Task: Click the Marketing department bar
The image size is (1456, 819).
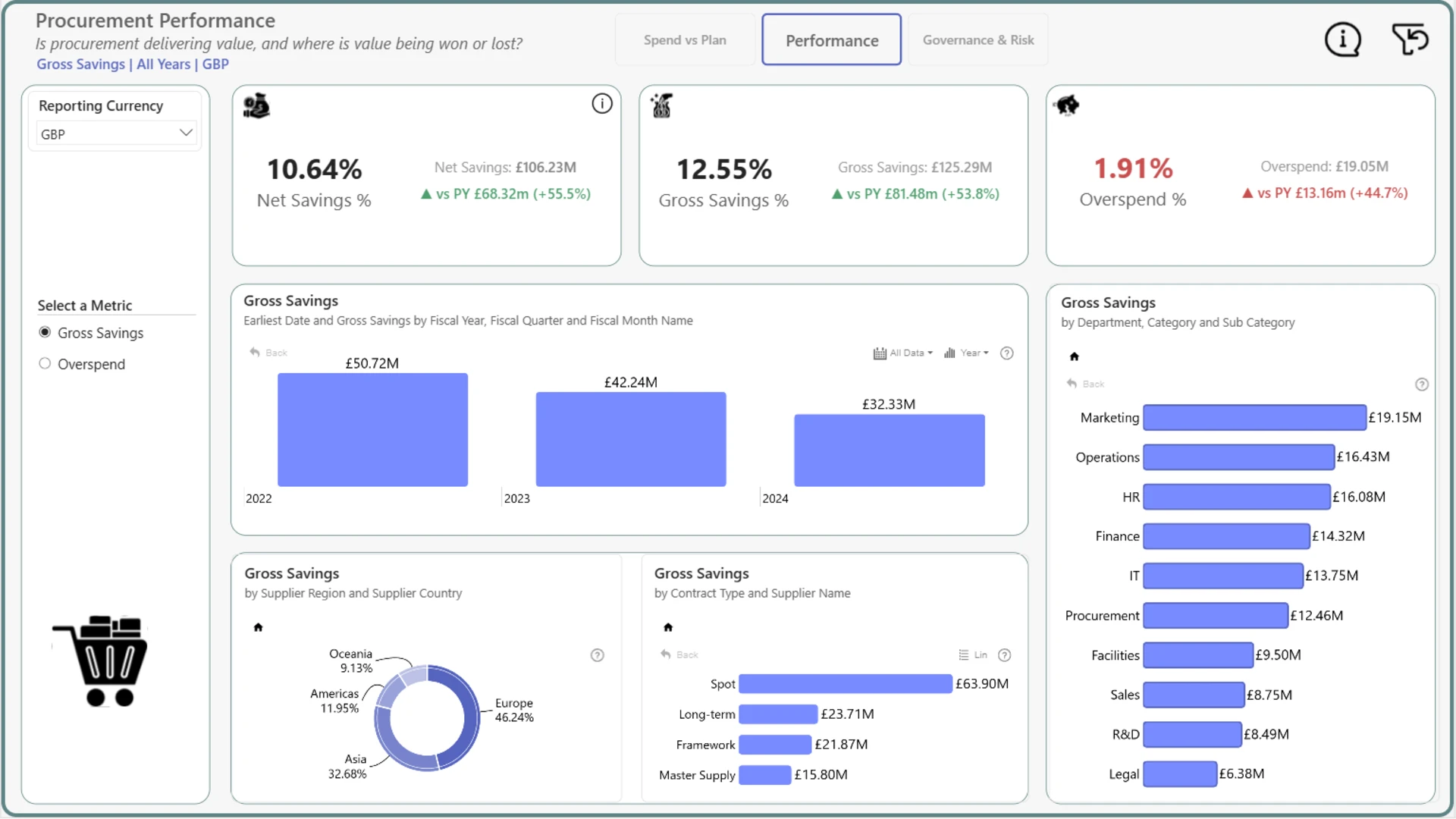Action: pos(1254,418)
